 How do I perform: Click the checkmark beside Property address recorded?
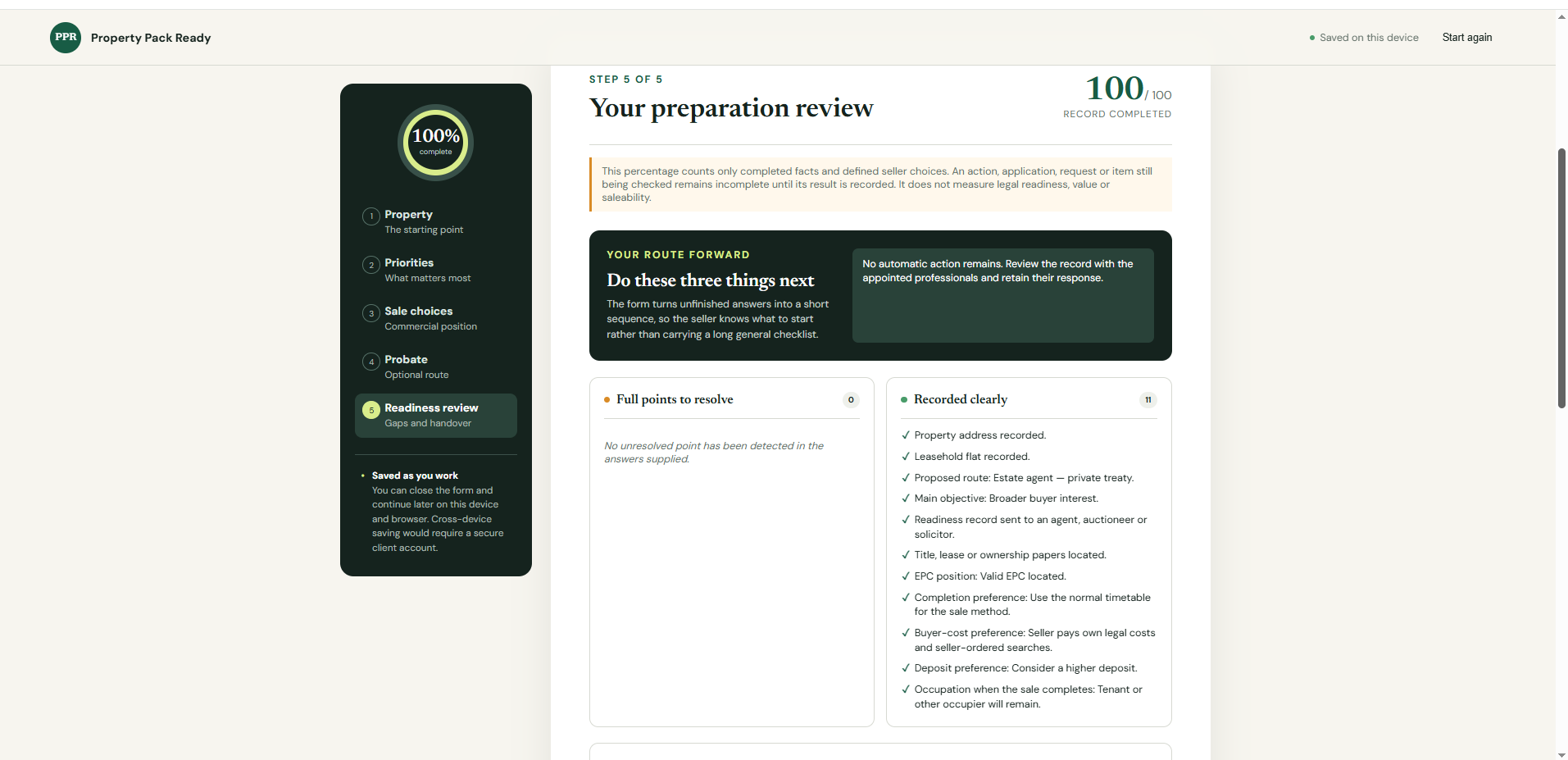point(906,435)
